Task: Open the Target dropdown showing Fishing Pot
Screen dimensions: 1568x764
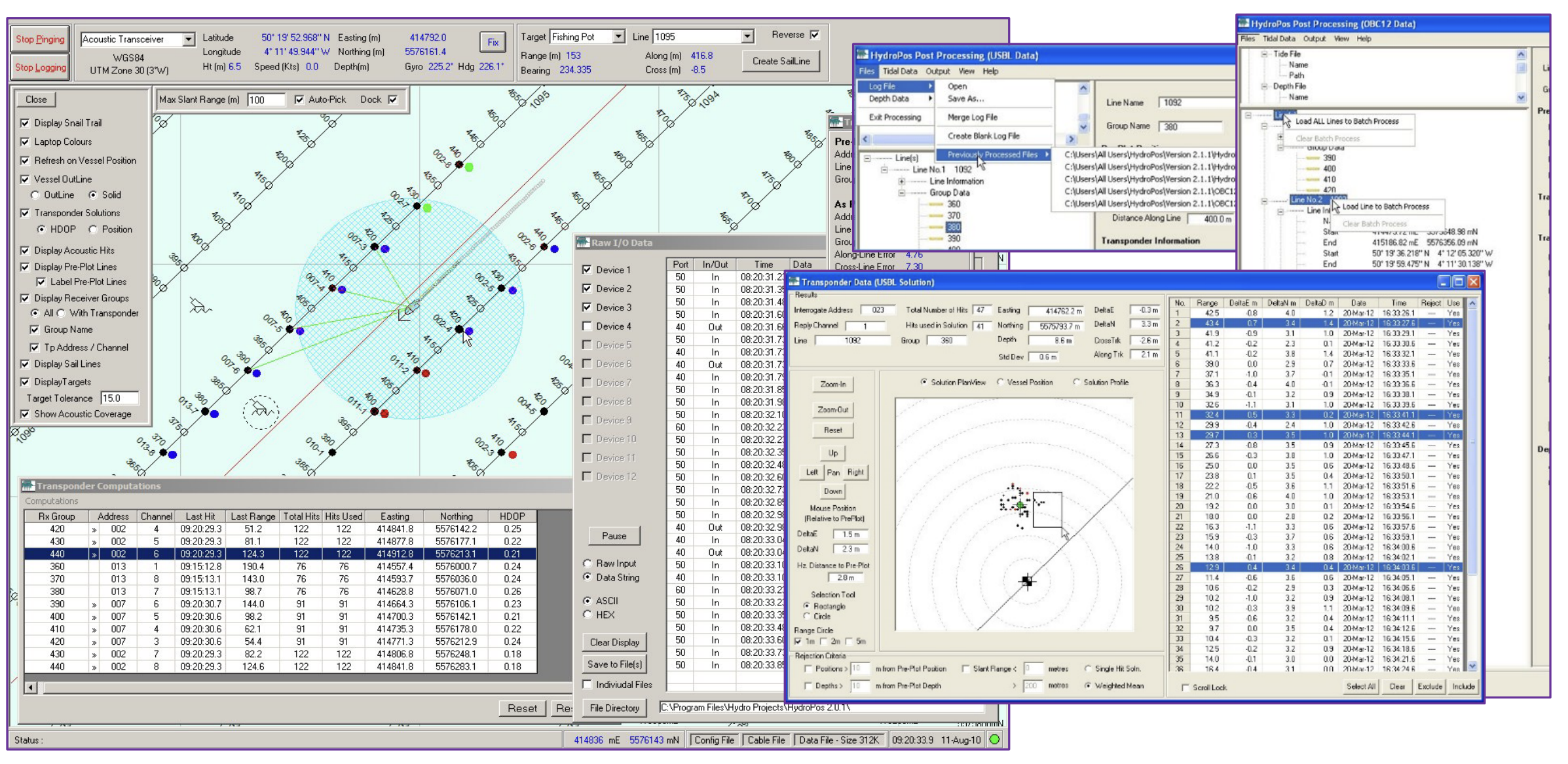Action: 618,37
